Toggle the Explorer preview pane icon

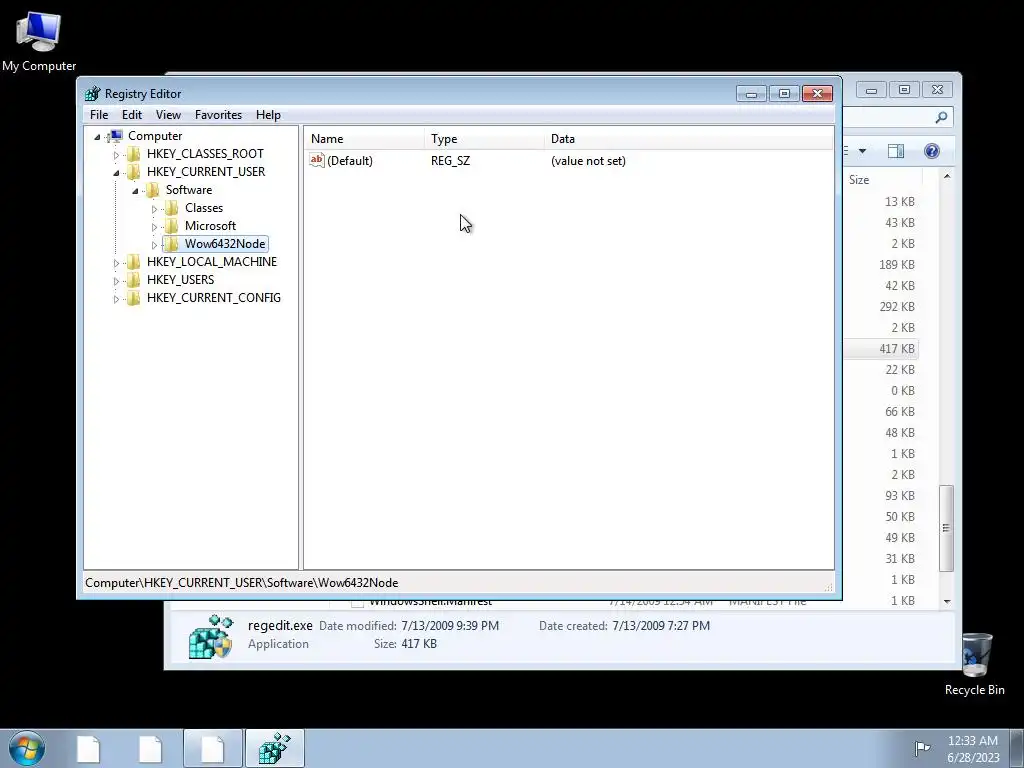[x=896, y=152]
